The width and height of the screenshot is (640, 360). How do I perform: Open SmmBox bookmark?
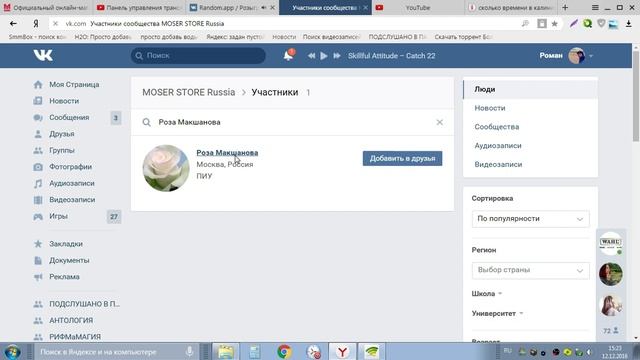37,37
